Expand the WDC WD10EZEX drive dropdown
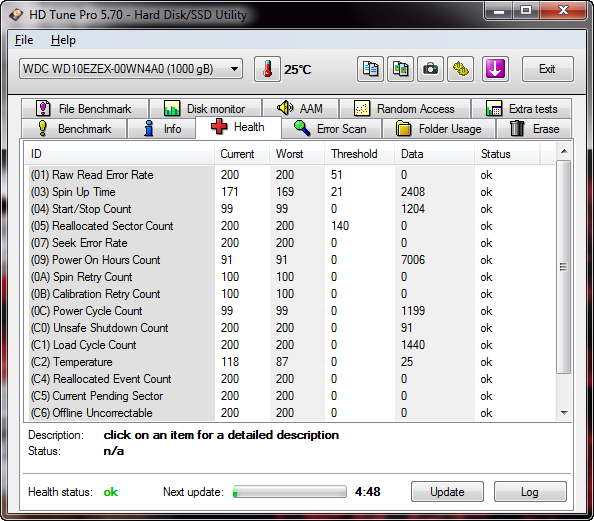 pos(131,69)
